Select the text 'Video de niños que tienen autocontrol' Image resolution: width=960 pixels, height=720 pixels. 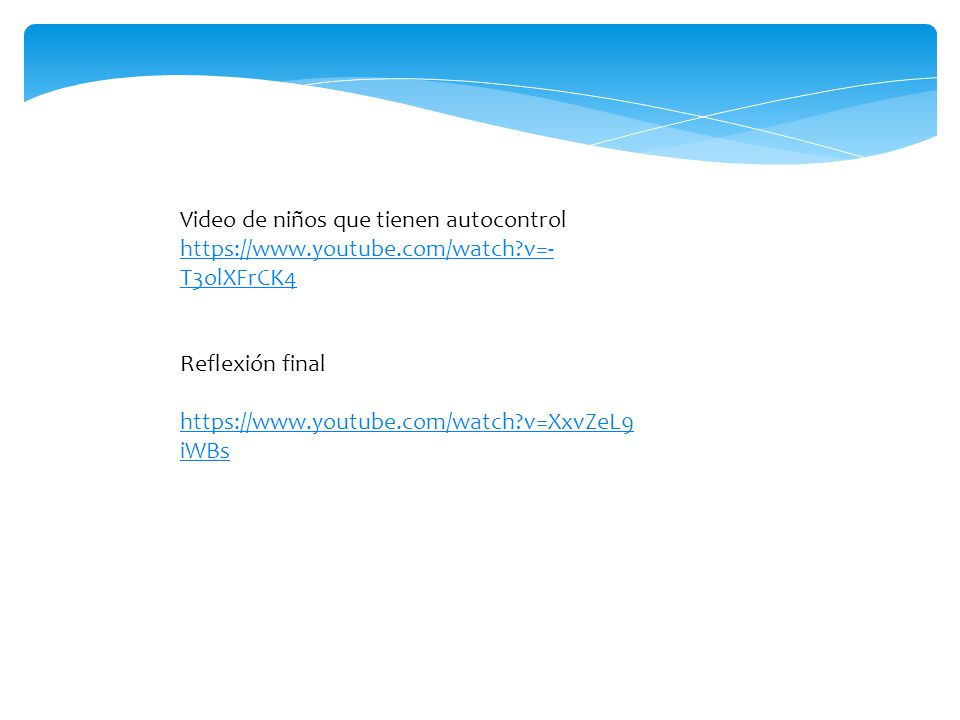pyautogui.click(x=373, y=219)
